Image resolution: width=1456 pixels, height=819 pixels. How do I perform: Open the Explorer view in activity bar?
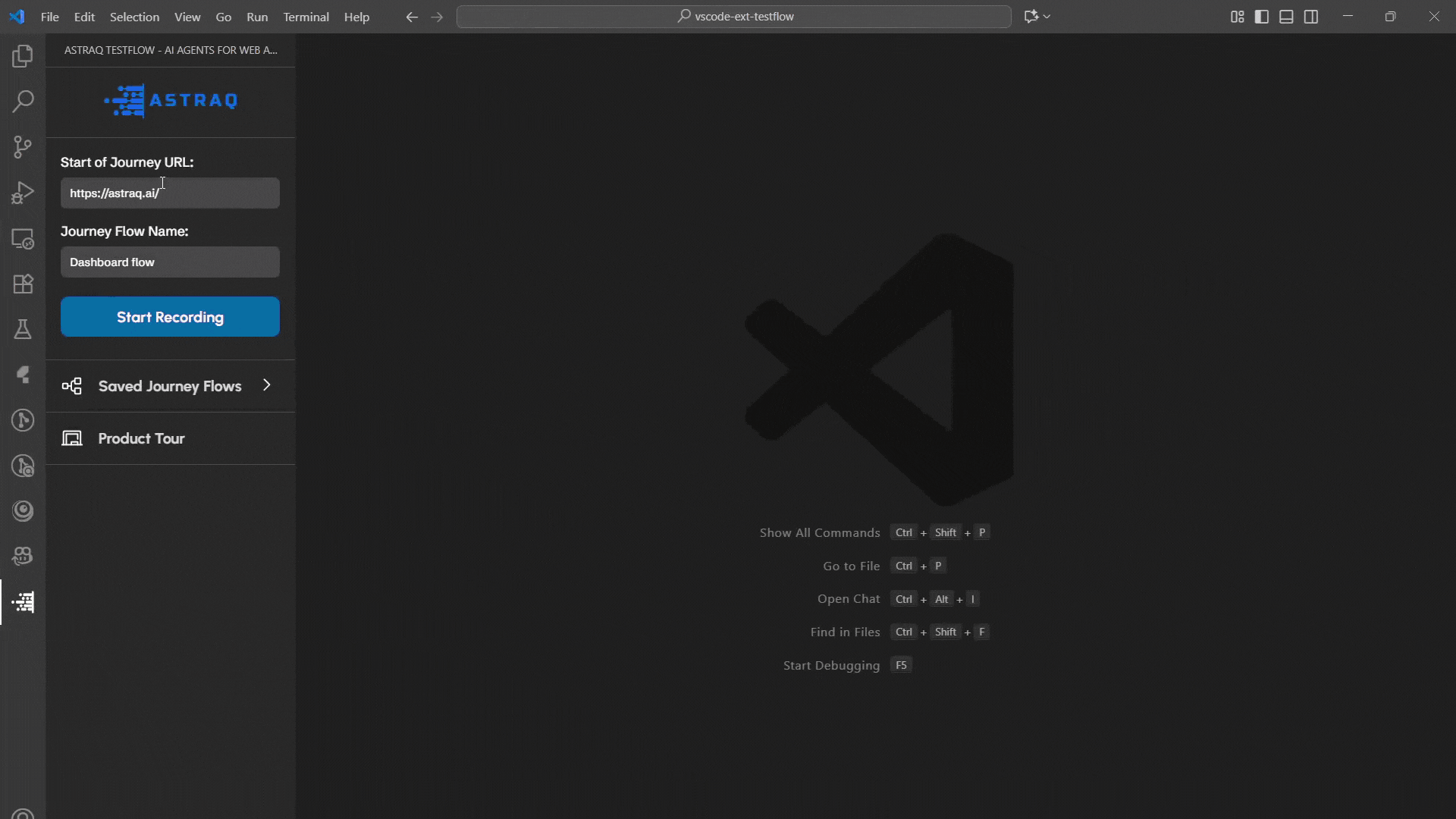(23, 56)
